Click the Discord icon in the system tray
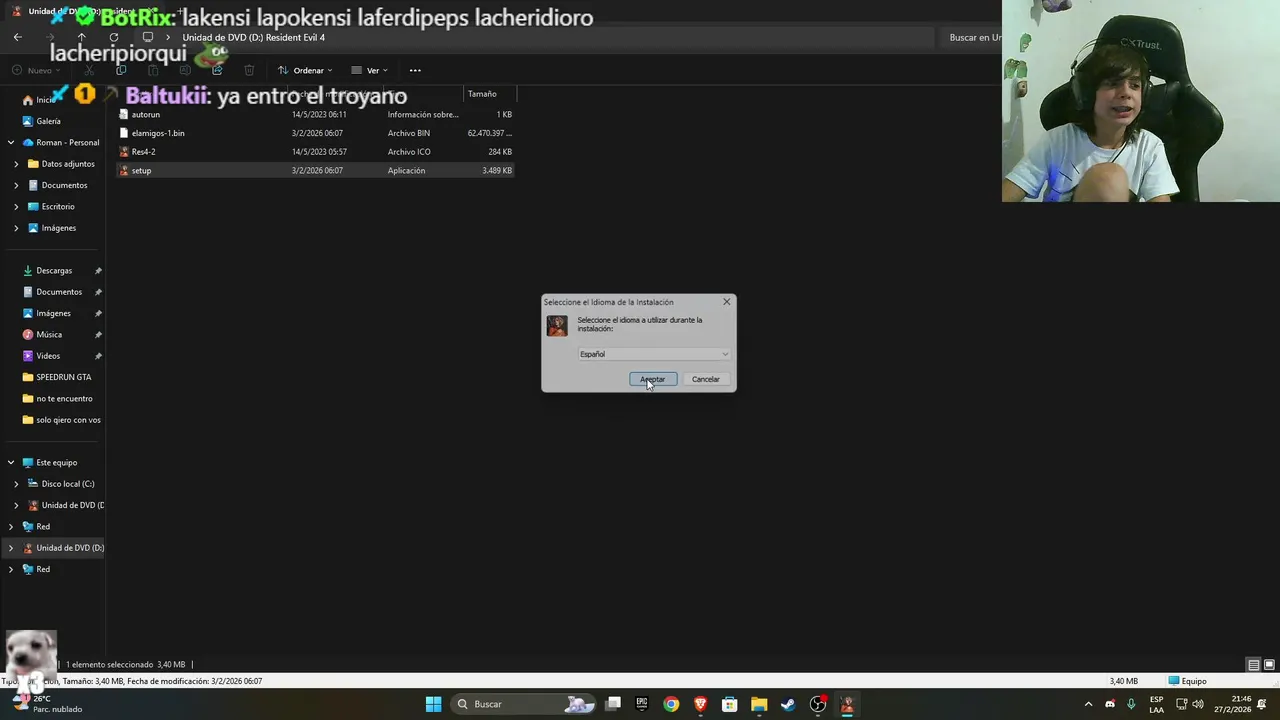The width and height of the screenshot is (1280, 720). tap(1110, 704)
